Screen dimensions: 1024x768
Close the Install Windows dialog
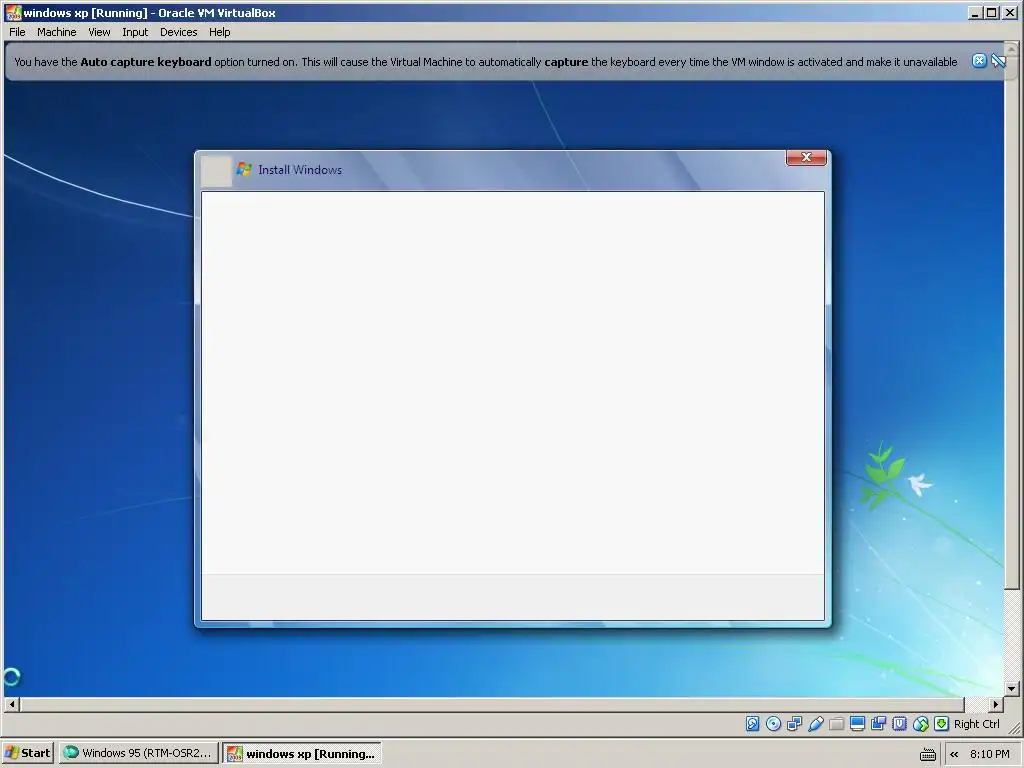coord(807,157)
